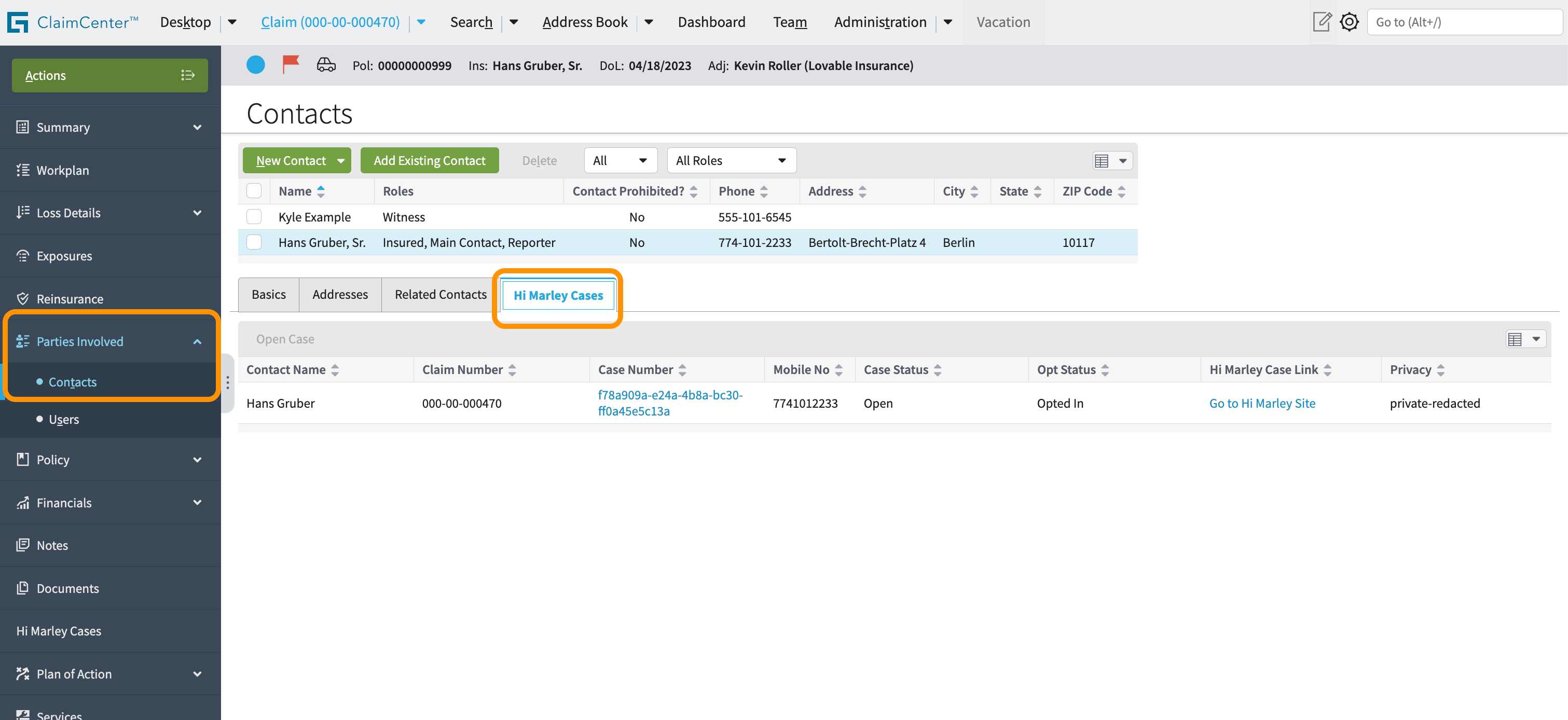The image size is (1568, 720).
Task: Toggle the select-all checkbox in the table header
Action: (254, 190)
